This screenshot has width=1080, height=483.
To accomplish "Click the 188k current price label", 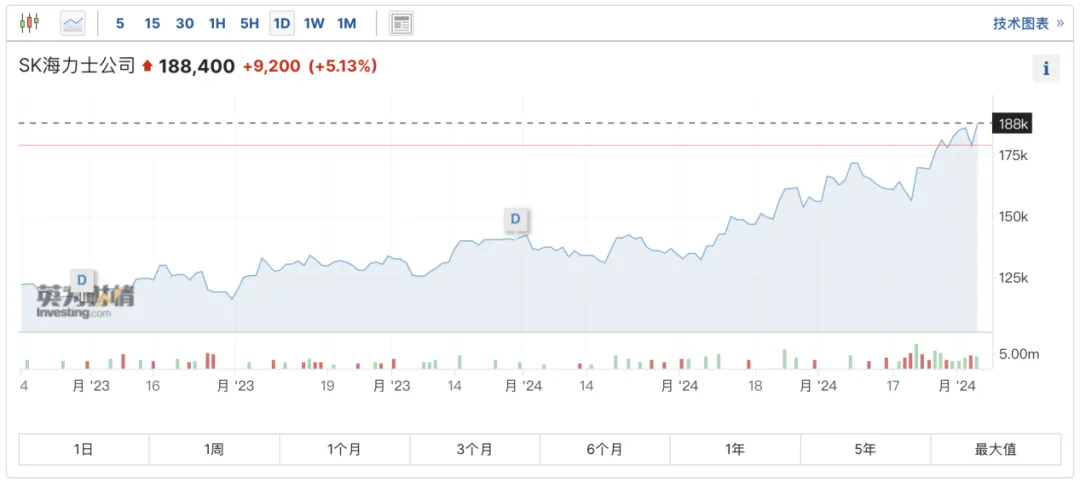I will click(1013, 124).
